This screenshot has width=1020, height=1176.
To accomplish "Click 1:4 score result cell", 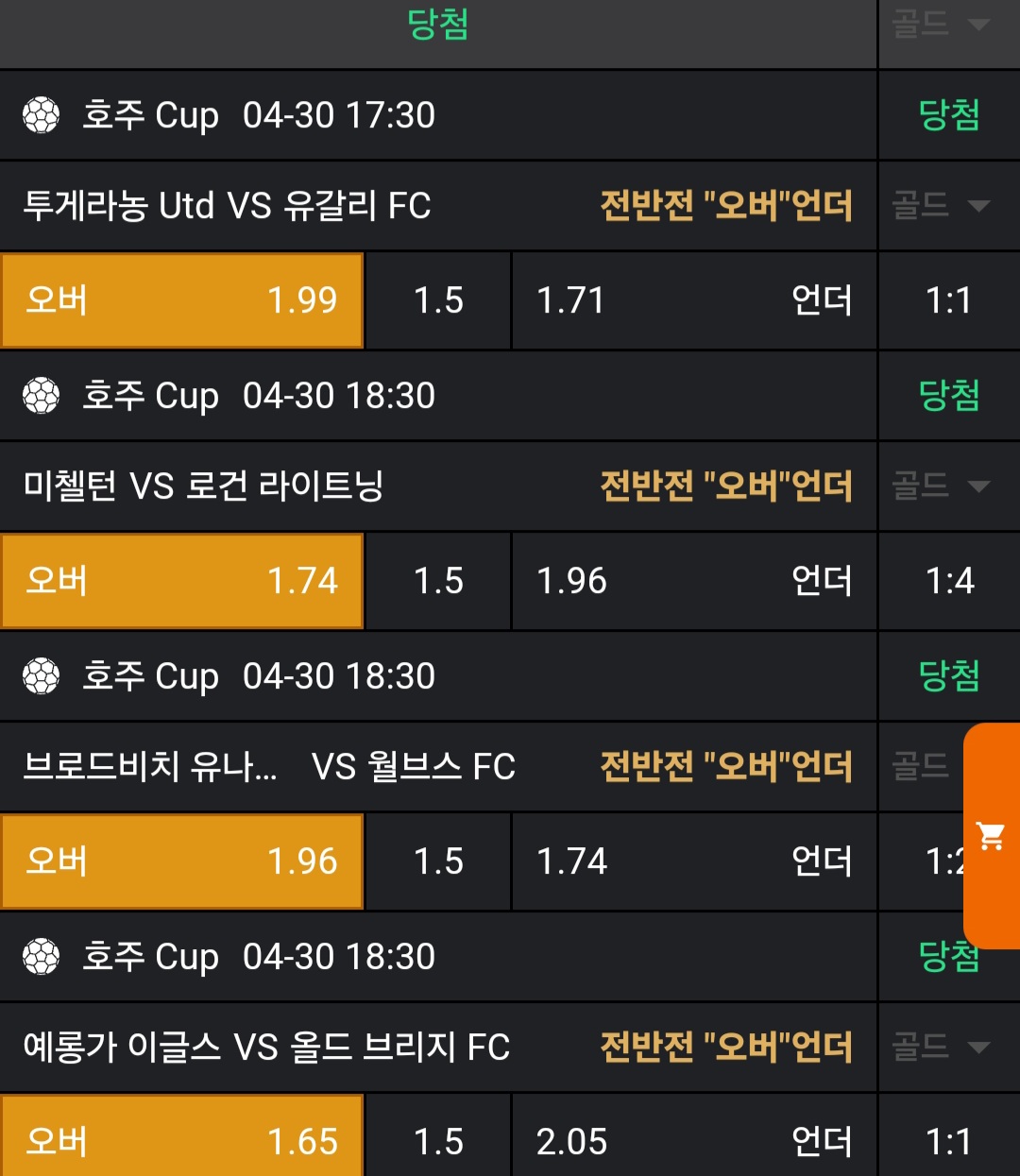I will click(948, 581).
